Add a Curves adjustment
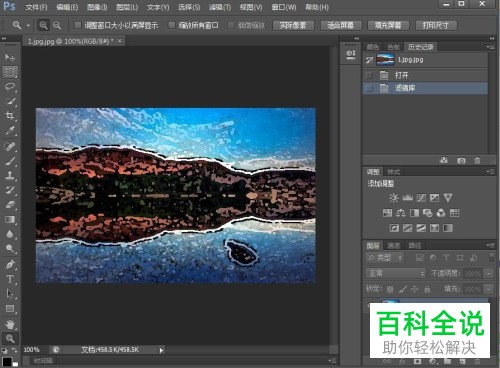500x368 pixels. 421,198
